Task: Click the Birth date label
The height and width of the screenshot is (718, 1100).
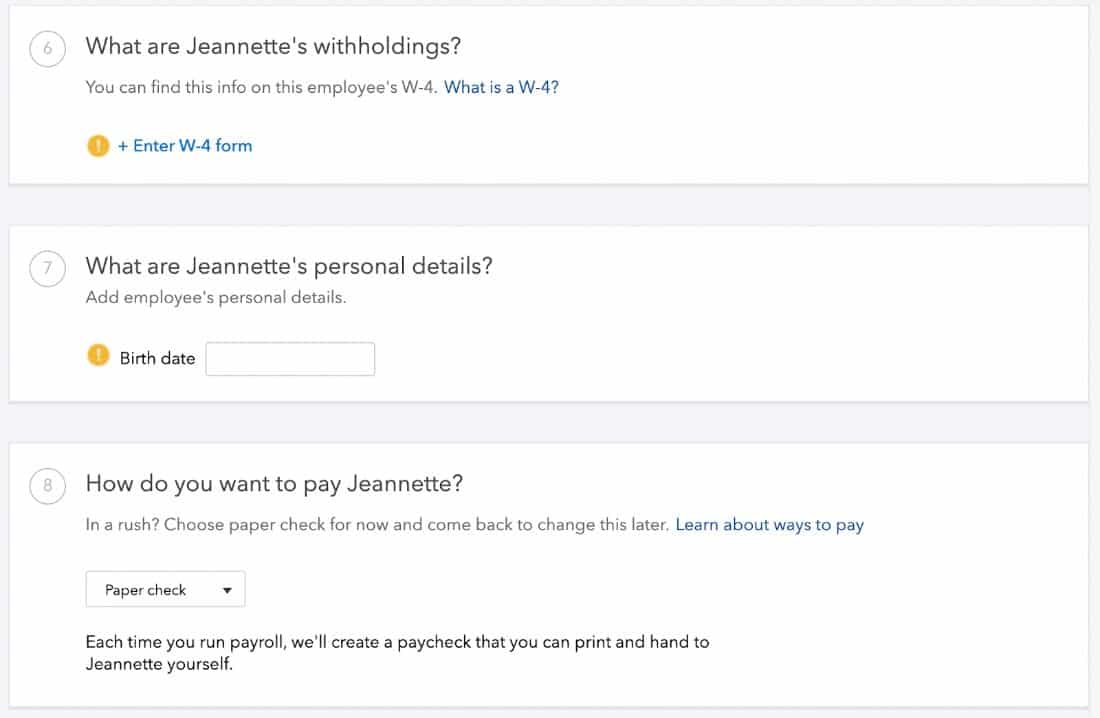Action: point(157,359)
